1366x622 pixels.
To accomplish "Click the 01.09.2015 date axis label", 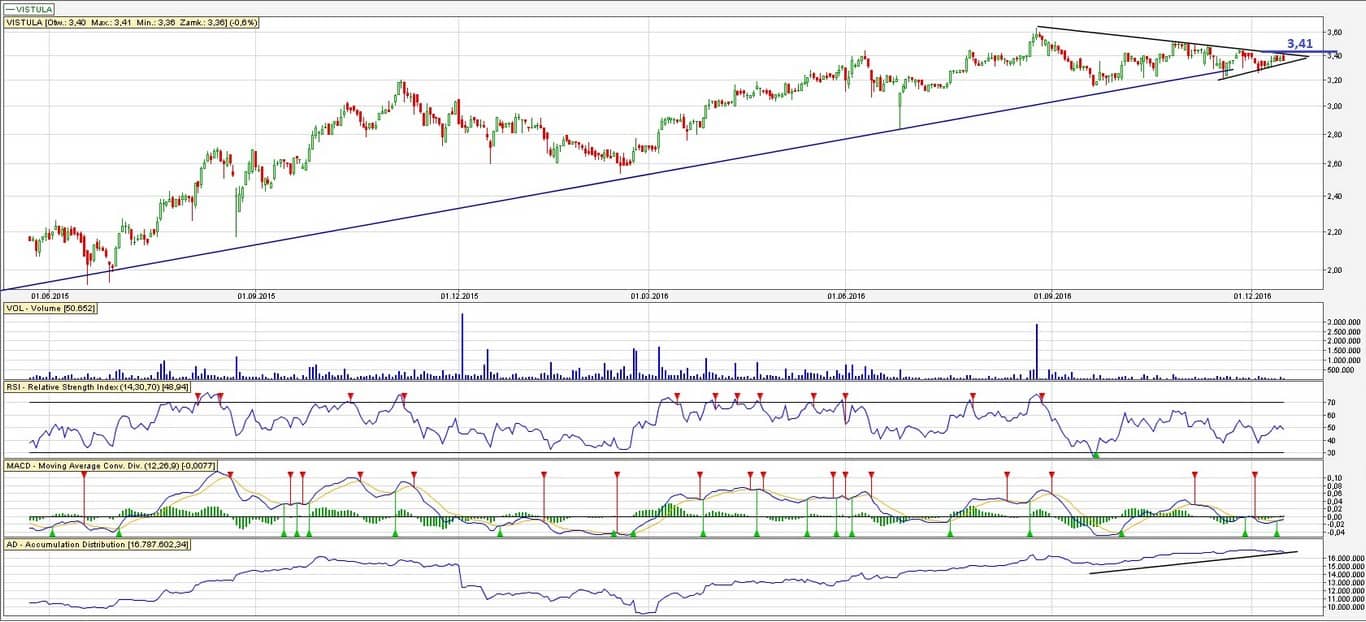I will (254, 296).
